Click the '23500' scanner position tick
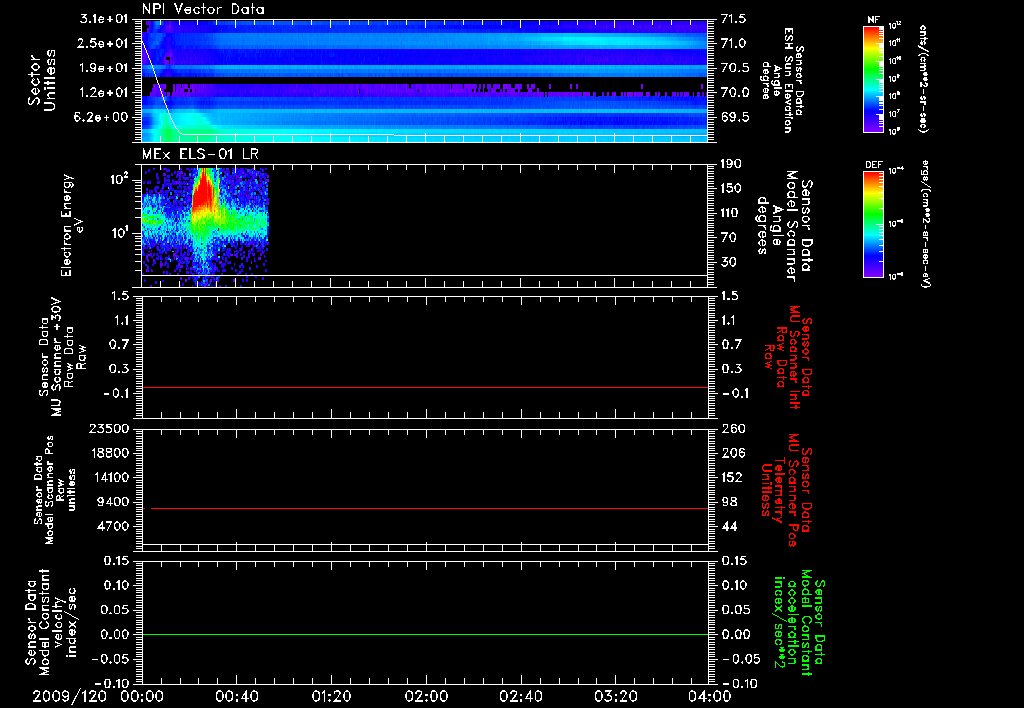This screenshot has height=708, width=1024. click(109, 428)
